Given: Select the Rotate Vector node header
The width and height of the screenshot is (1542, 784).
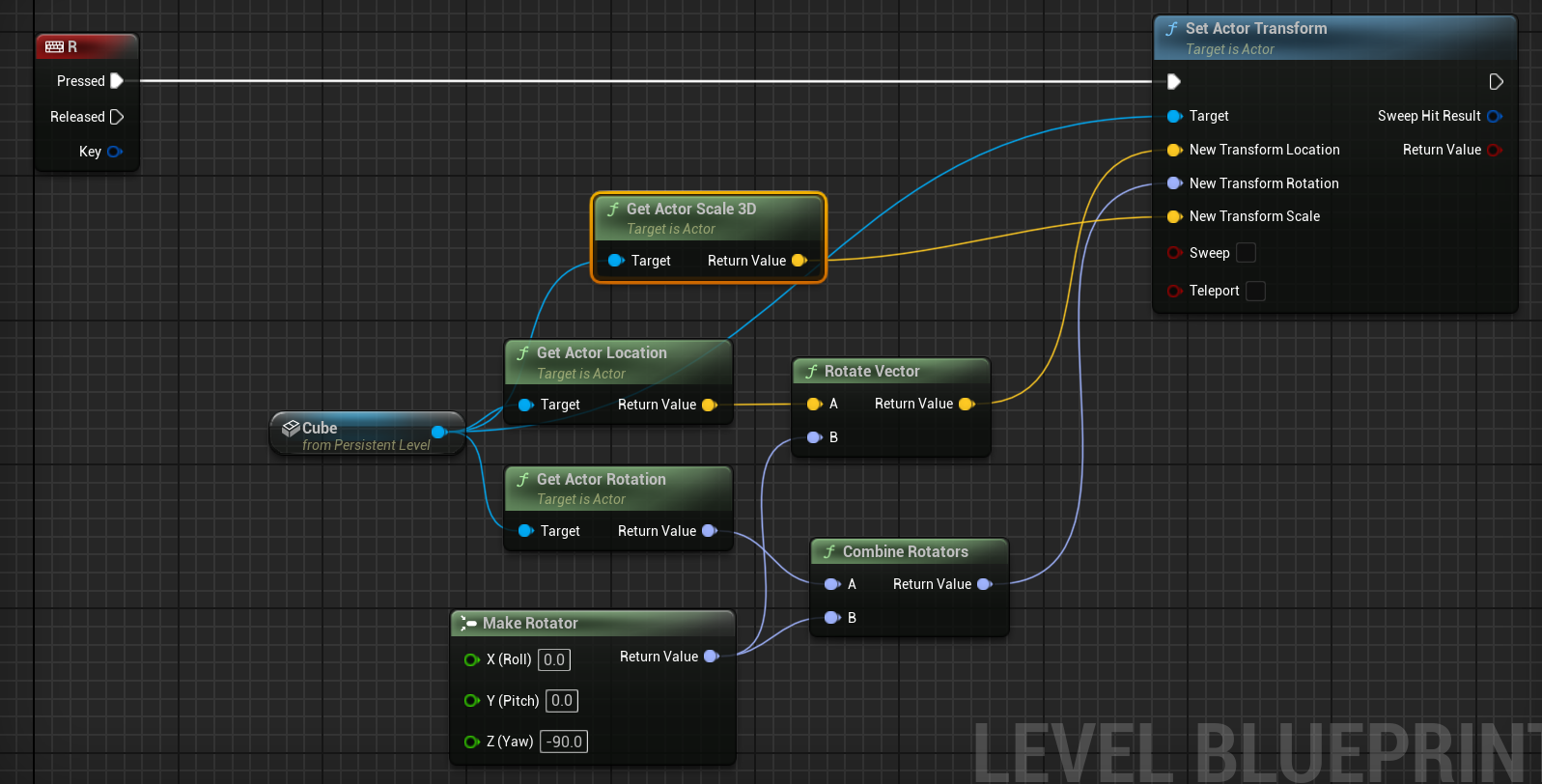Looking at the screenshot, I should [x=891, y=371].
